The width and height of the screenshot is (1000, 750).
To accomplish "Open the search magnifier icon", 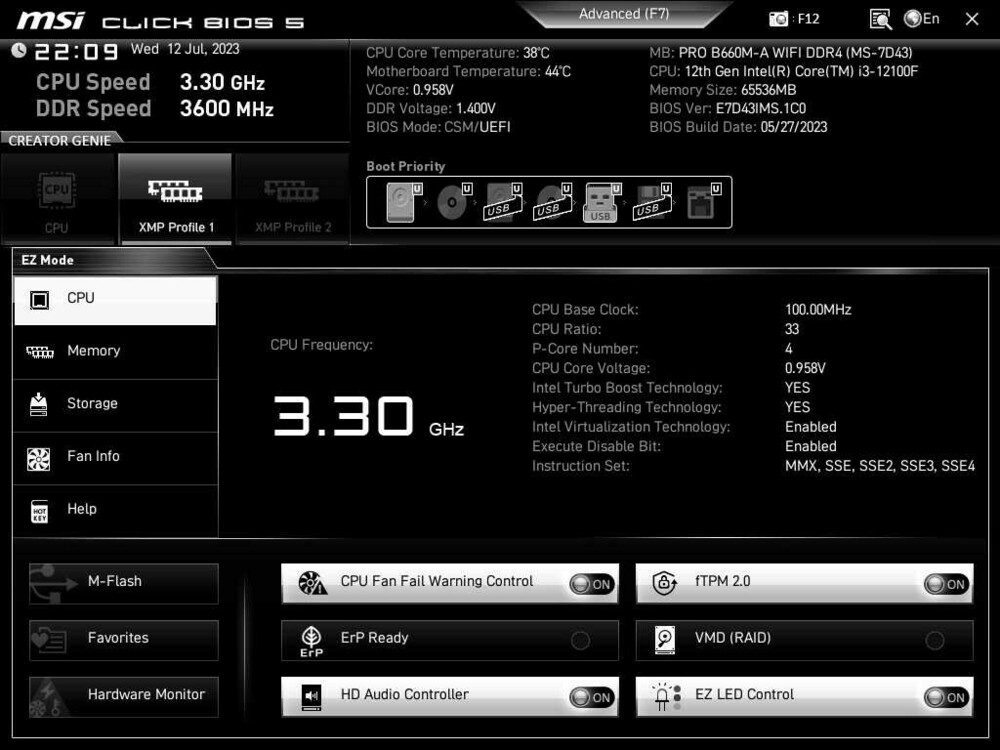I will [880, 18].
